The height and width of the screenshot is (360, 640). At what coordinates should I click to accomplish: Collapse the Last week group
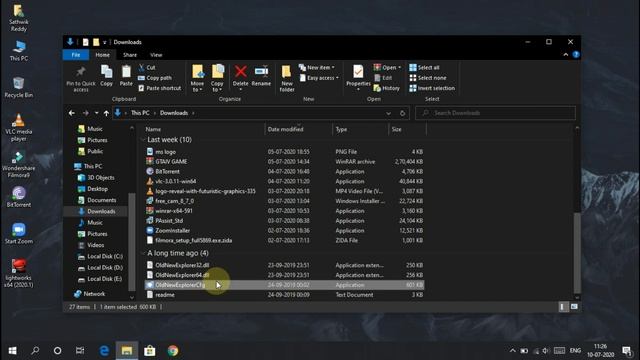click(x=143, y=140)
